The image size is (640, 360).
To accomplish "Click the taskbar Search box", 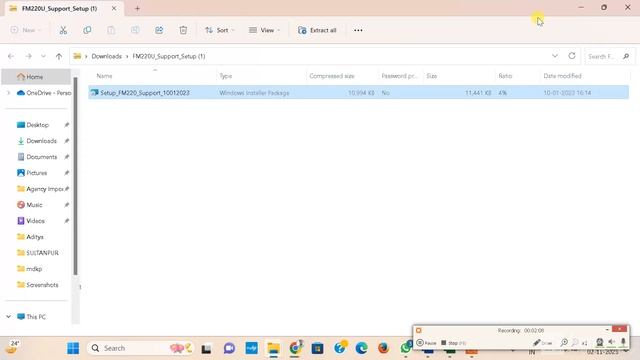I will point(140,348).
